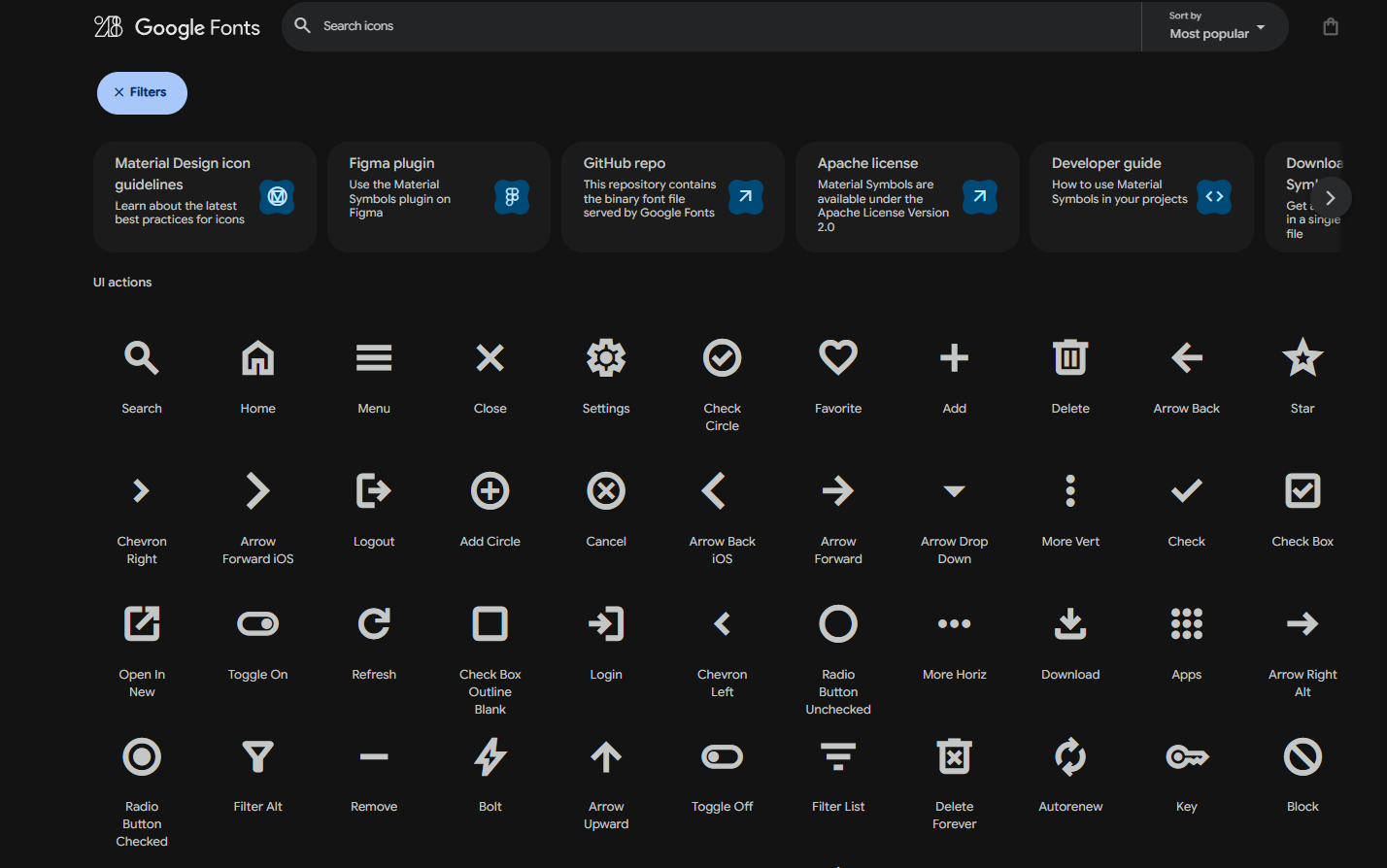This screenshot has width=1387, height=868.
Task: Select the Settings gear icon
Action: coord(605,357)
